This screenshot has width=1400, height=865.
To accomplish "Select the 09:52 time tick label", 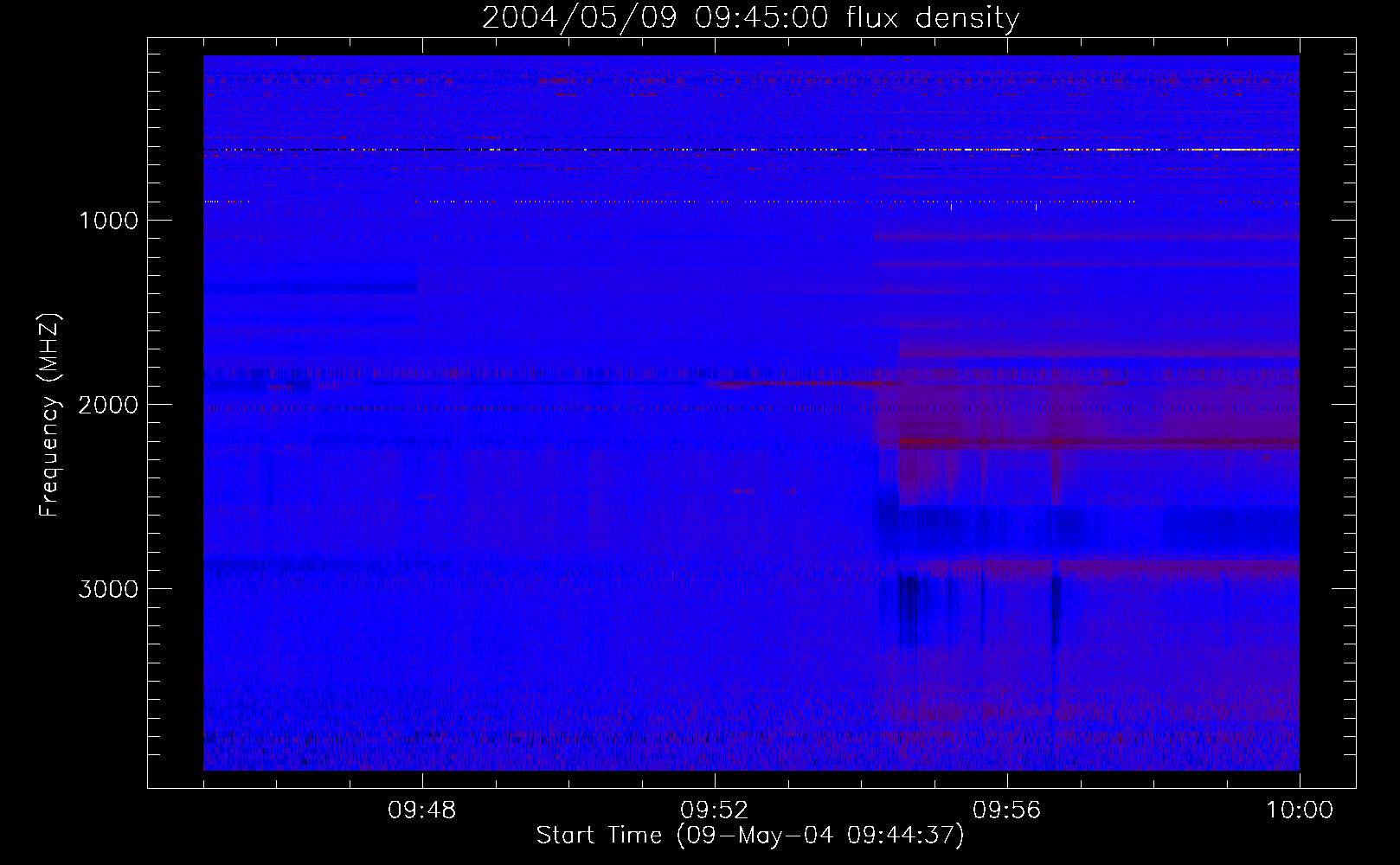I will (715, 811).
